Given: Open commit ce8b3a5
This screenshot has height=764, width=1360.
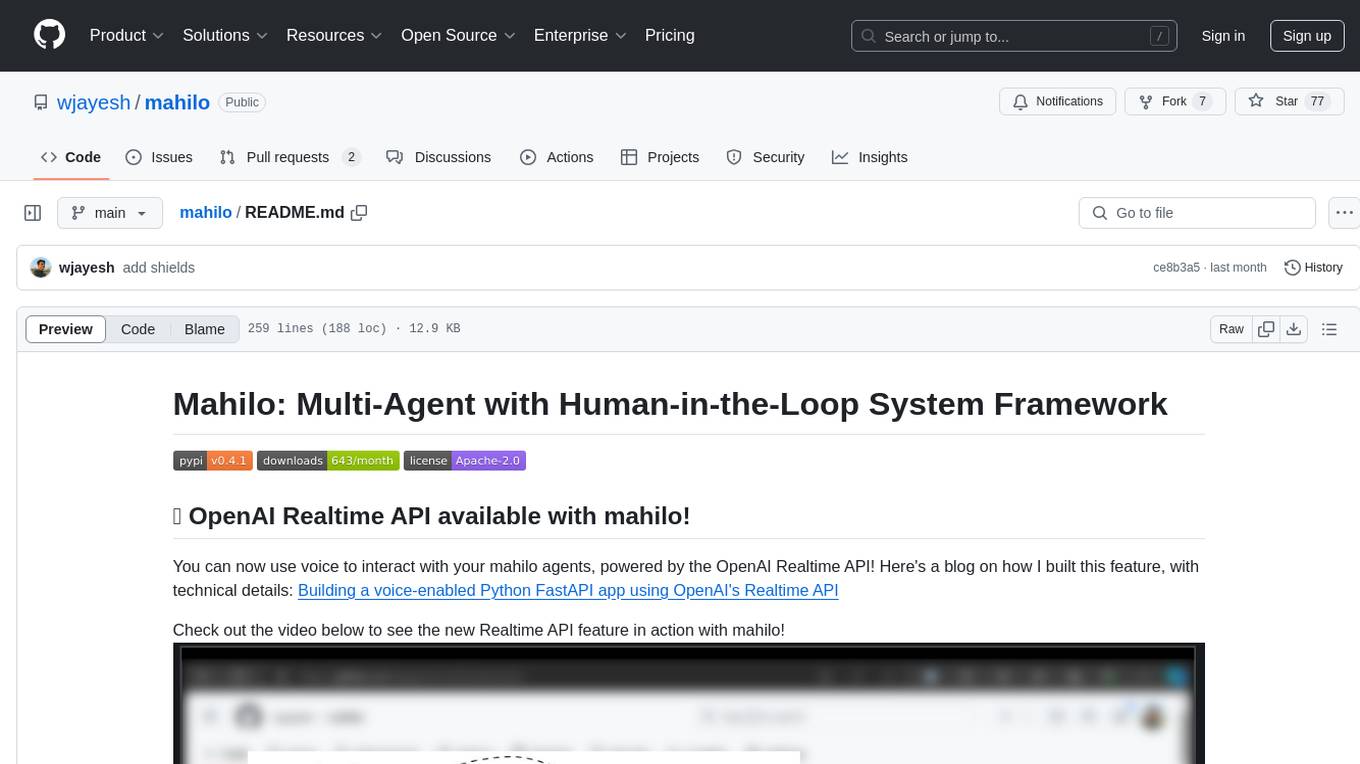Looking at the screenshot, I should tap(1176, 268).
